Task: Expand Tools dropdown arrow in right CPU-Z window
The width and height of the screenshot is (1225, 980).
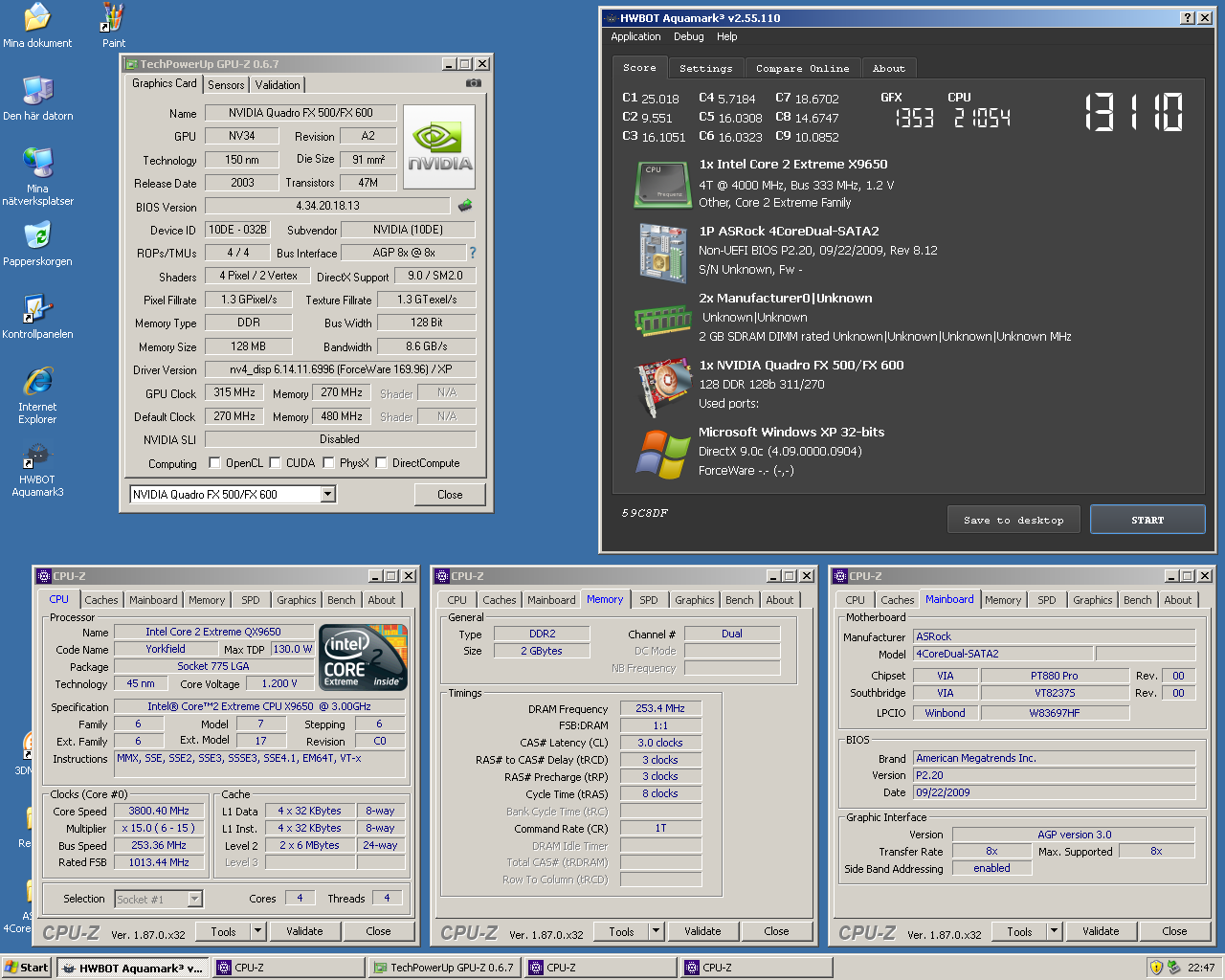Action: click(x=1054, y=931)
